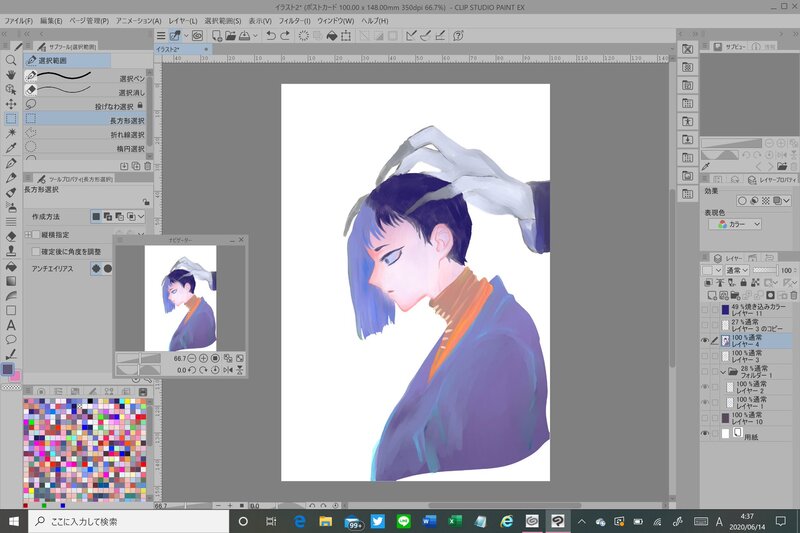Delete sub tool with trash icon

147,166
